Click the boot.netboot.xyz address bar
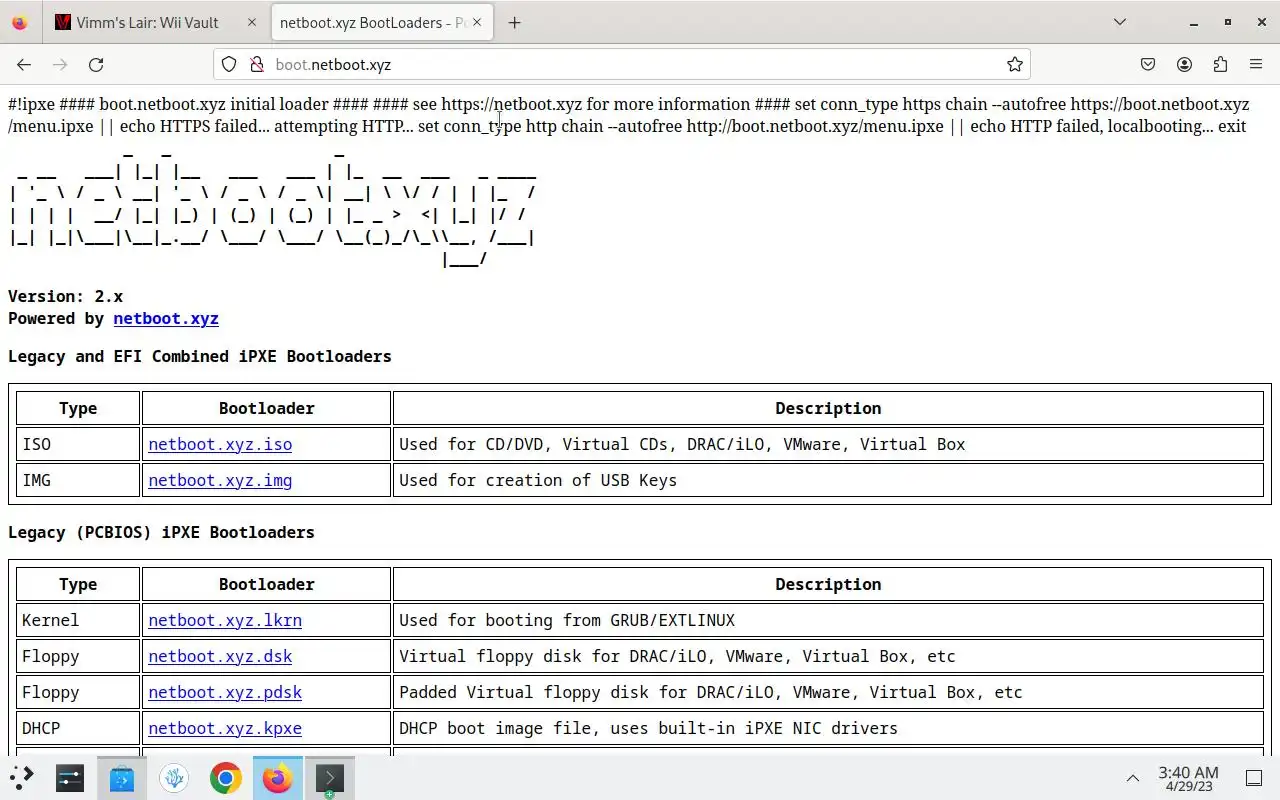Image resolution: width=1280 pixels, height=800 pixels. [x=620, y=64]
